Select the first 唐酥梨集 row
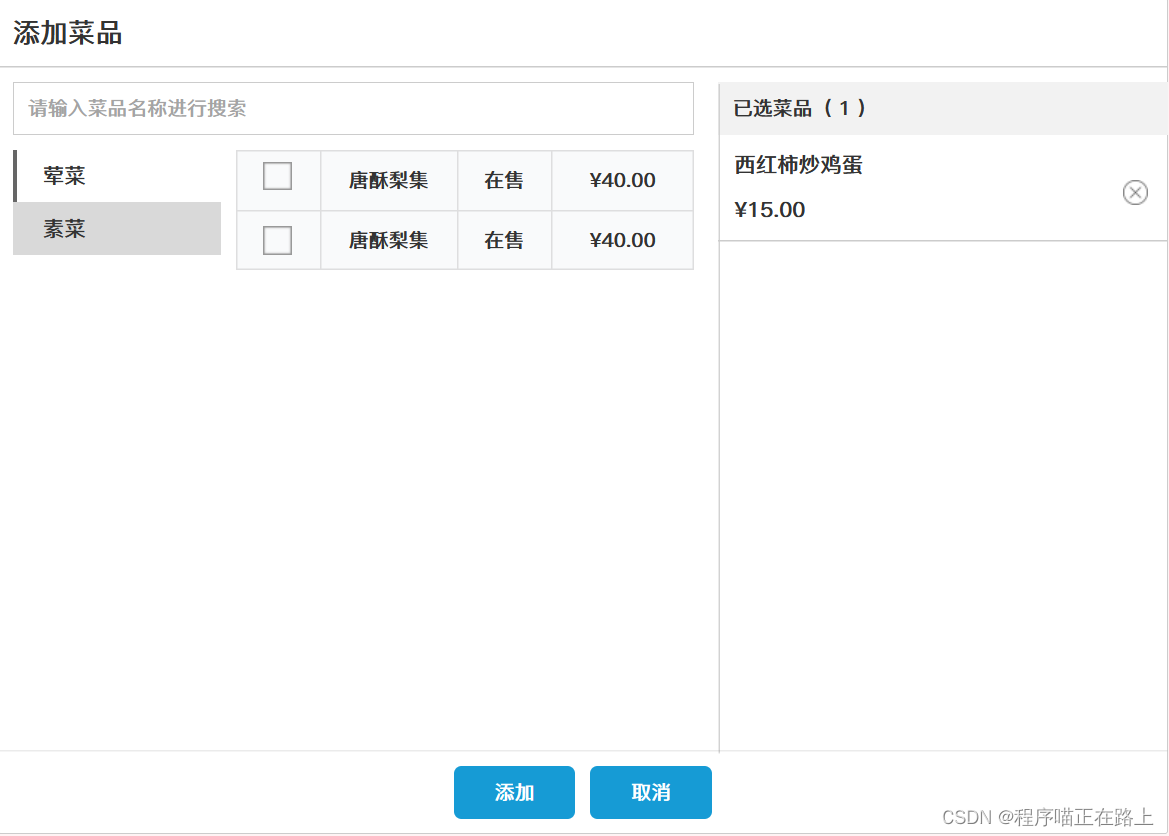The width and height of the screenshot is (1169, 836). tap(388, 179)
